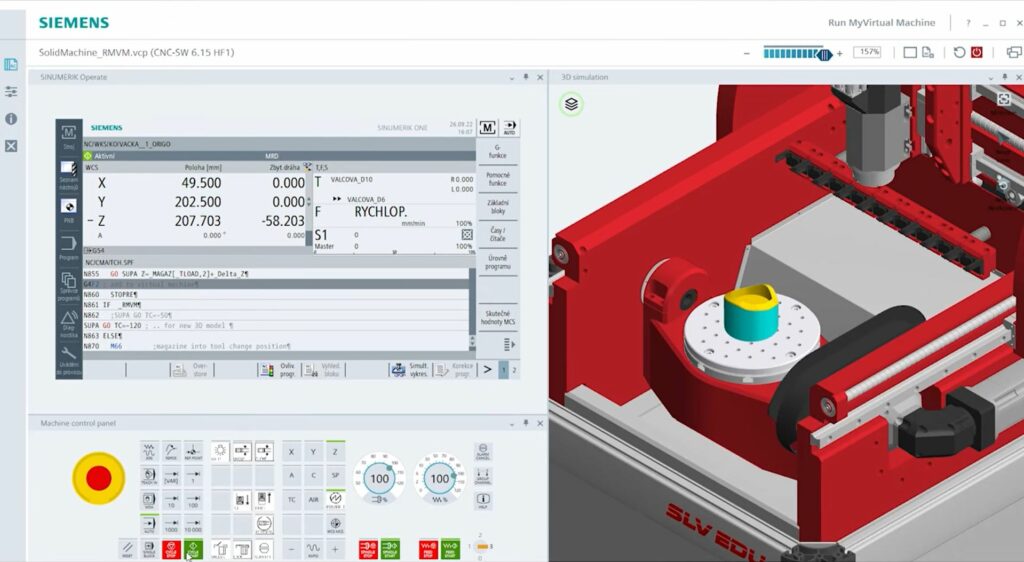Select increment 10 000 key
Screen dimensions: 1024x562
(193, 525)
